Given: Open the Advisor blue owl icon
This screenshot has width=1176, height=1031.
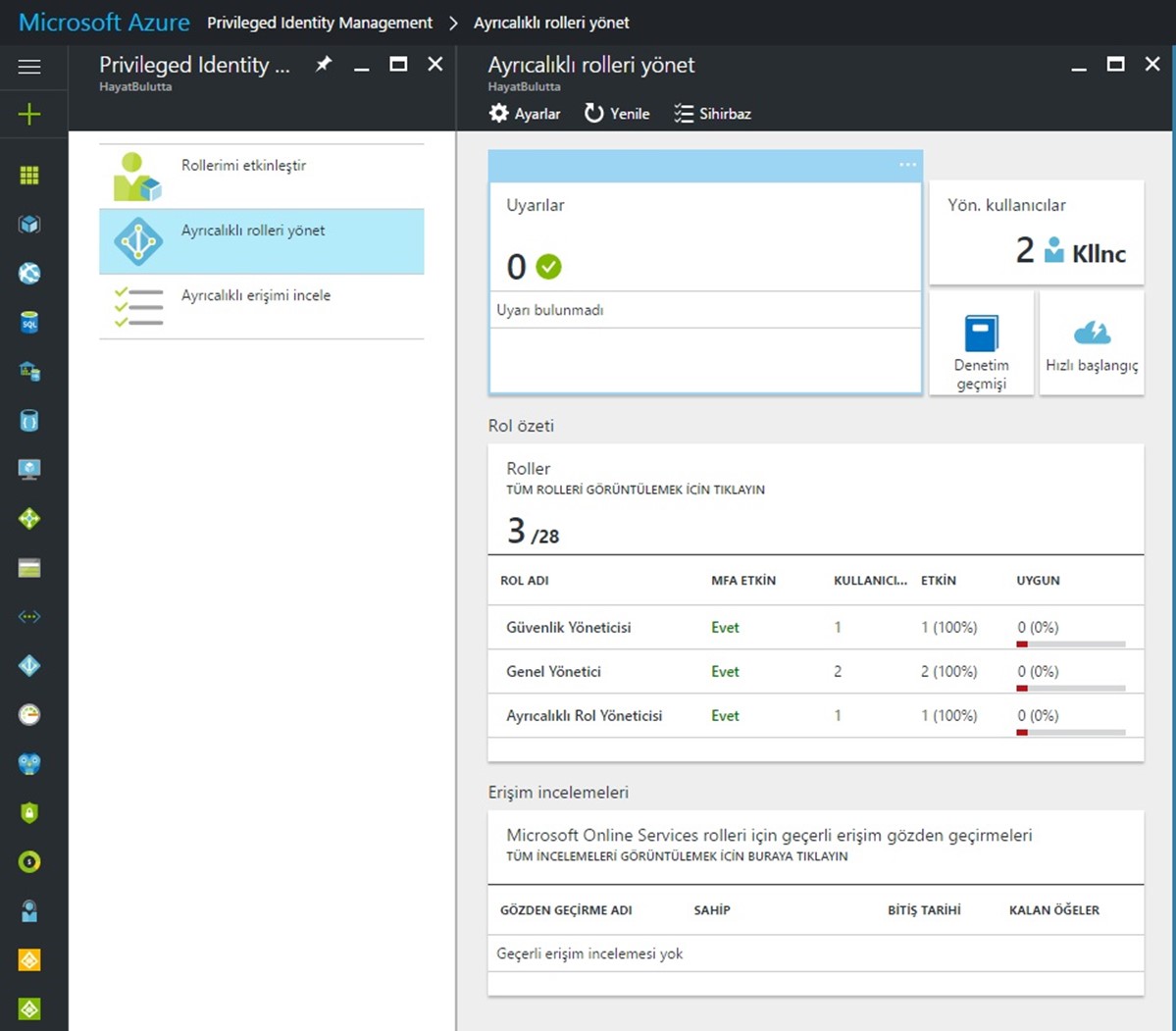Looking at the screenshot, I should pyautogui.click(x=29, y=764).
